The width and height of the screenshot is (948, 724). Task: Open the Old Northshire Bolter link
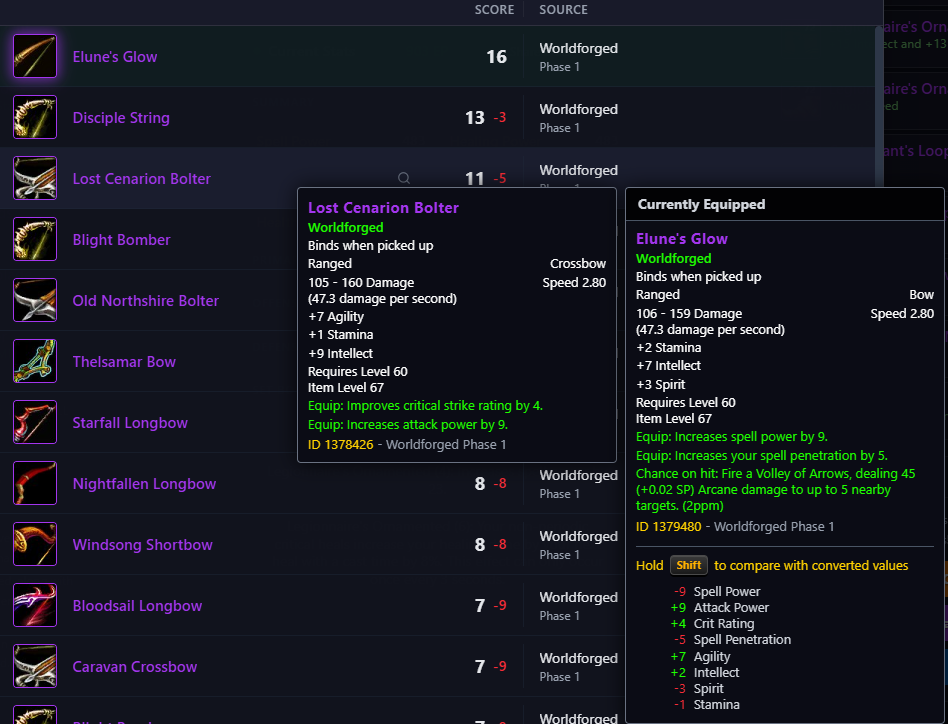pos(146,300)
